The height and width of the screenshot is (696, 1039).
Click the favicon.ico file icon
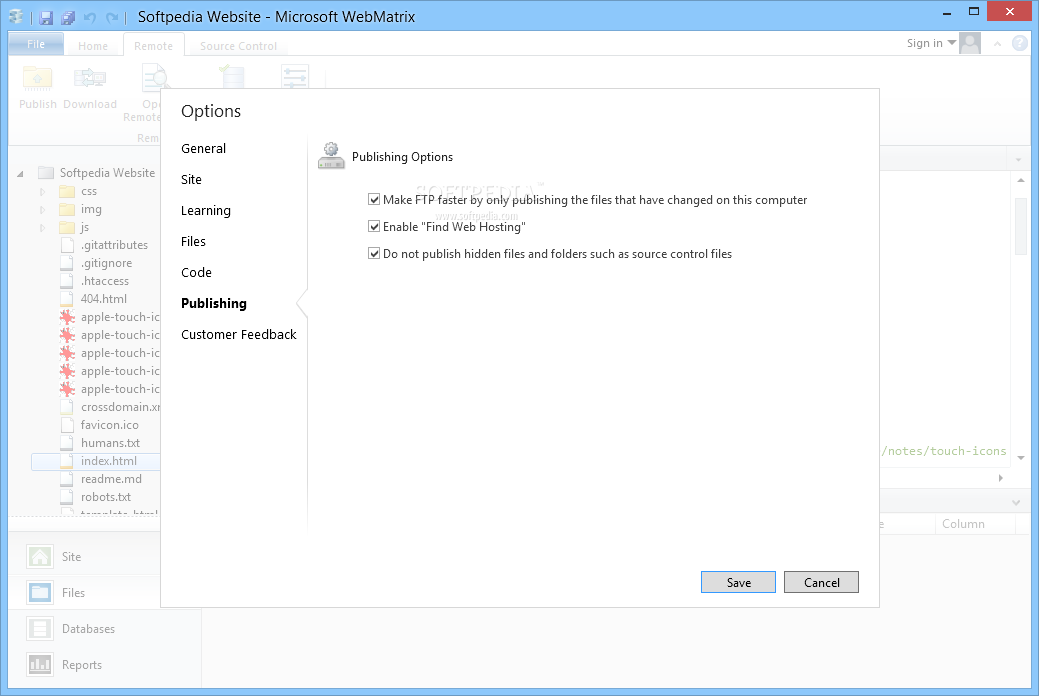[x=67, y=425]
